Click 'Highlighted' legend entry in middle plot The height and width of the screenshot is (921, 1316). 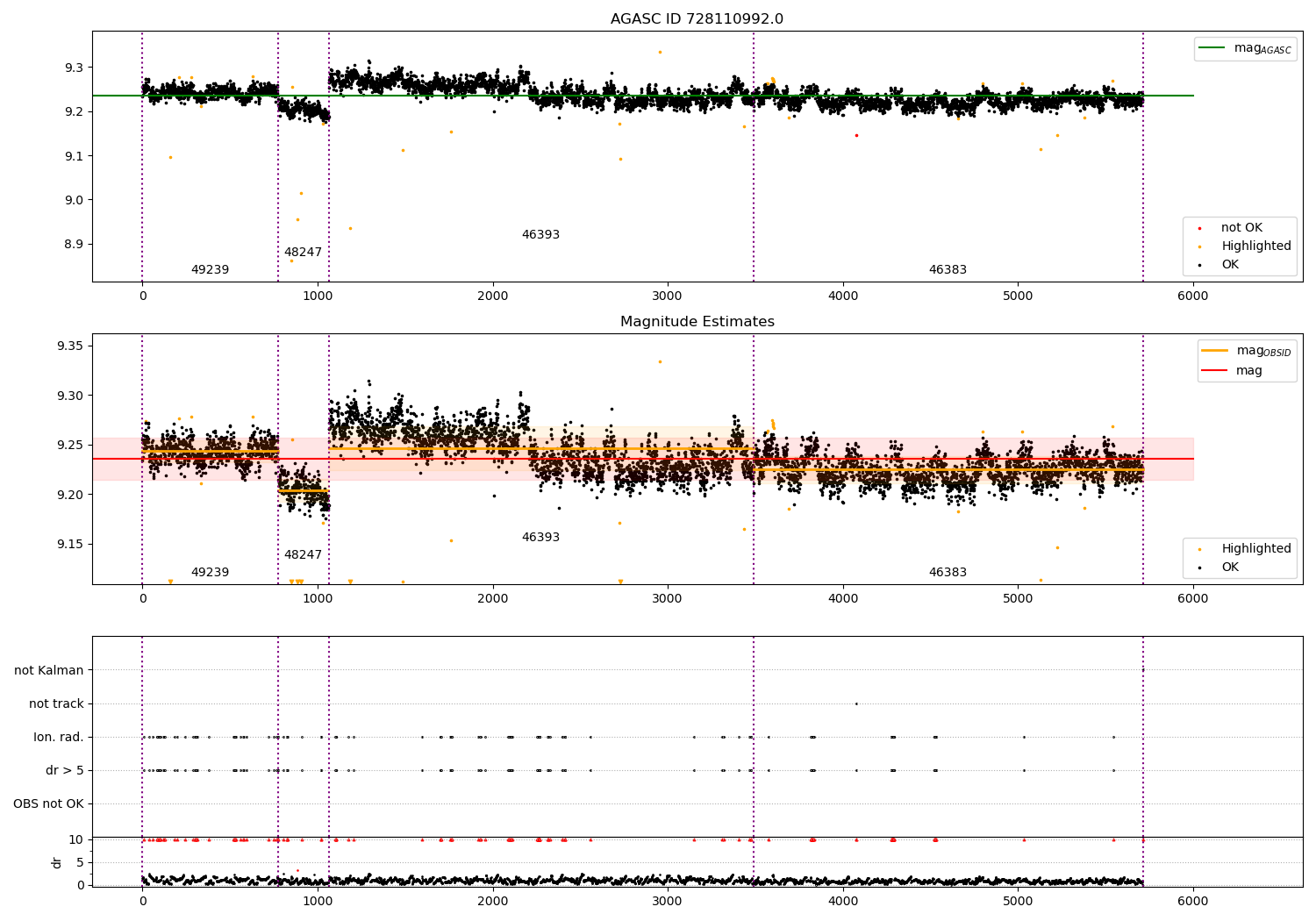click(1244, 549)
